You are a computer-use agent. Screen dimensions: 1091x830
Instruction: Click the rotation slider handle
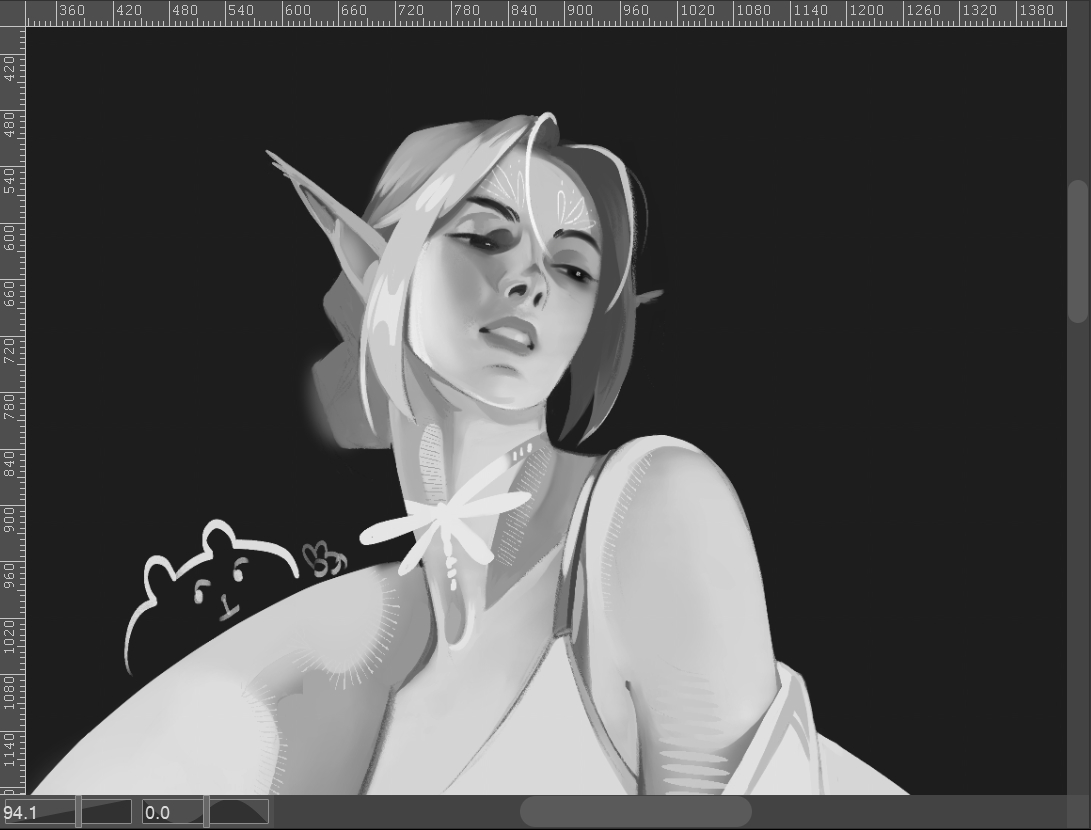pos(207,812)
